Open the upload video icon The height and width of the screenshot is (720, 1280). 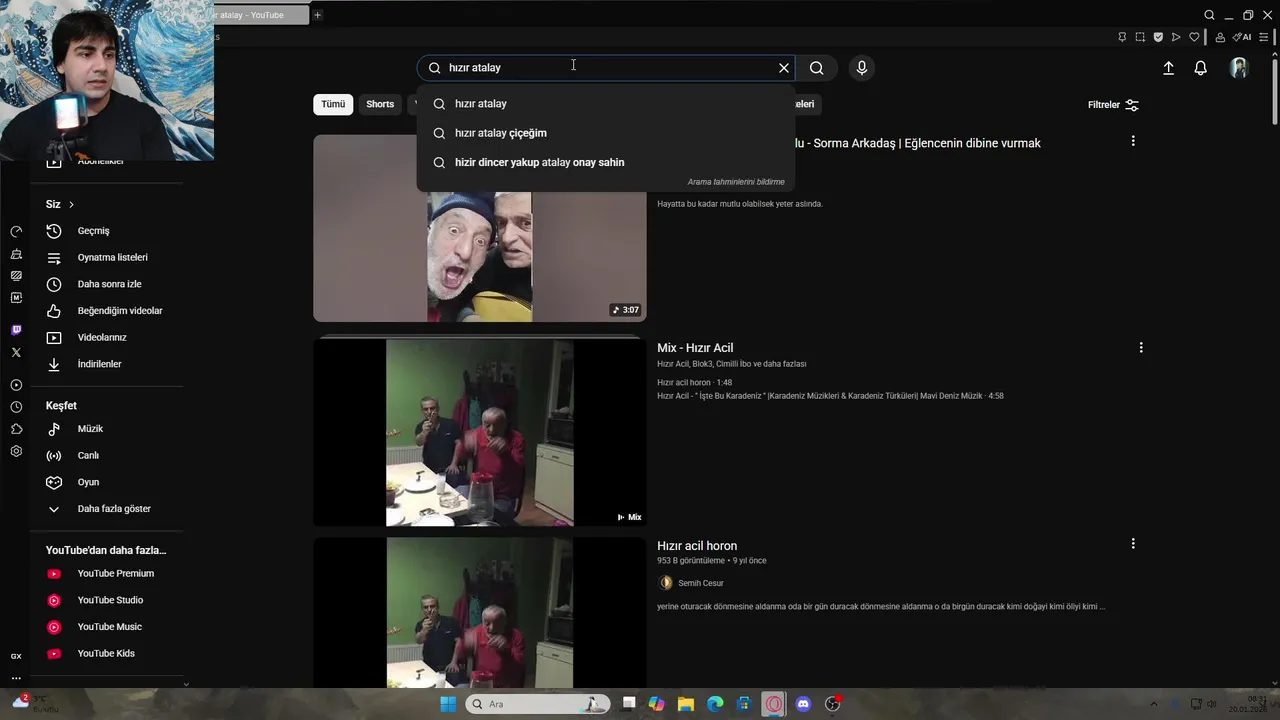pyautogui.click(x=1168, y=68)
